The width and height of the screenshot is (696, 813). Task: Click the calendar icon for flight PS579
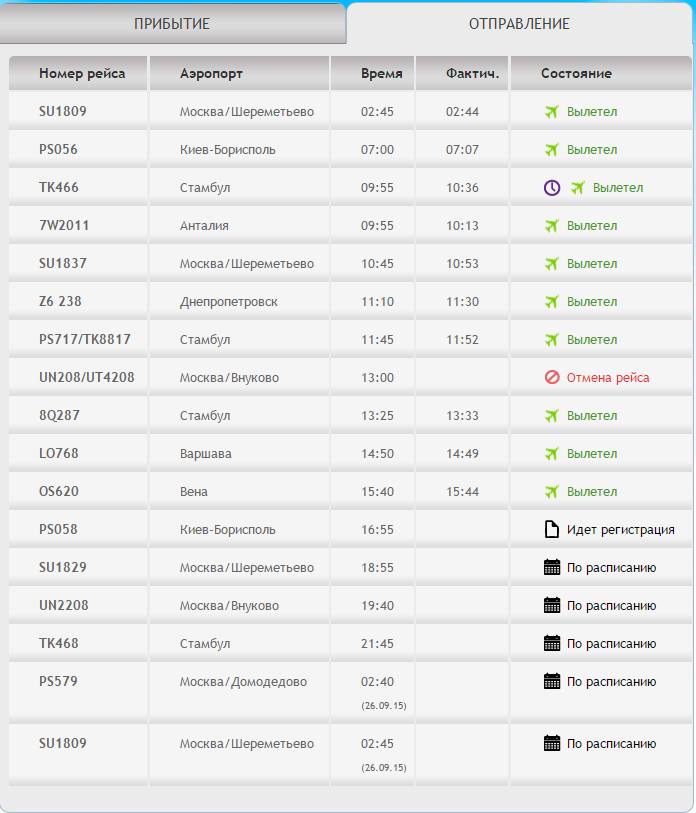click(x=552, y=682)
